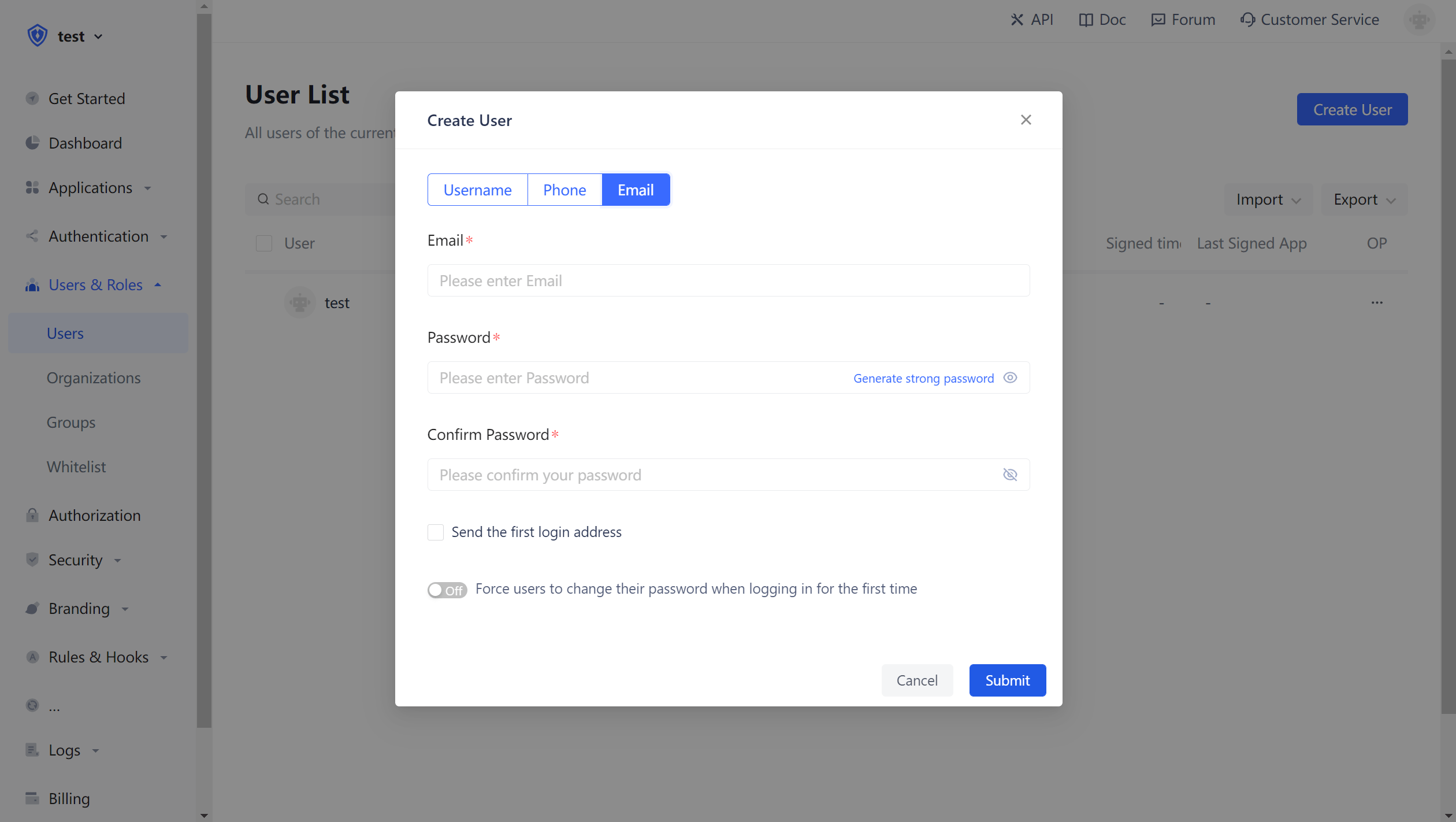The width and height of the screenshot is (1456, 822).
Task: Click the Forum chat icon
Action: (x=1158, y=20)
